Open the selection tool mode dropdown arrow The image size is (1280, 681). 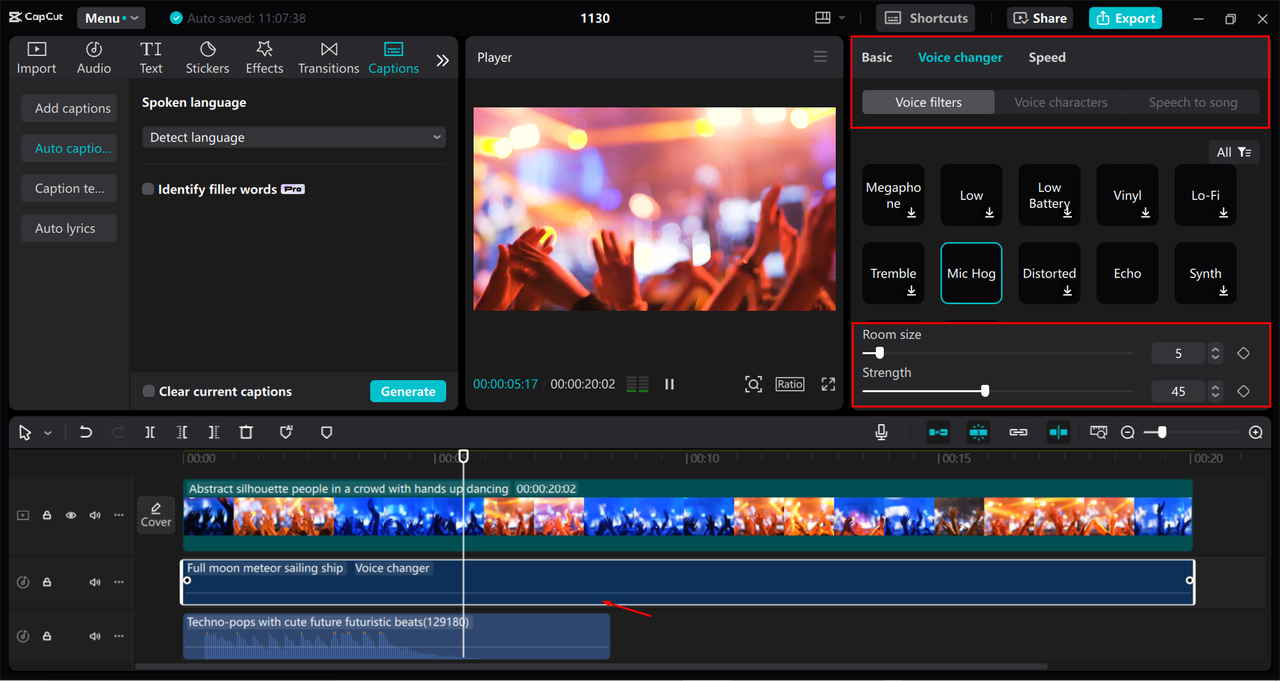(x=48, y=433)
